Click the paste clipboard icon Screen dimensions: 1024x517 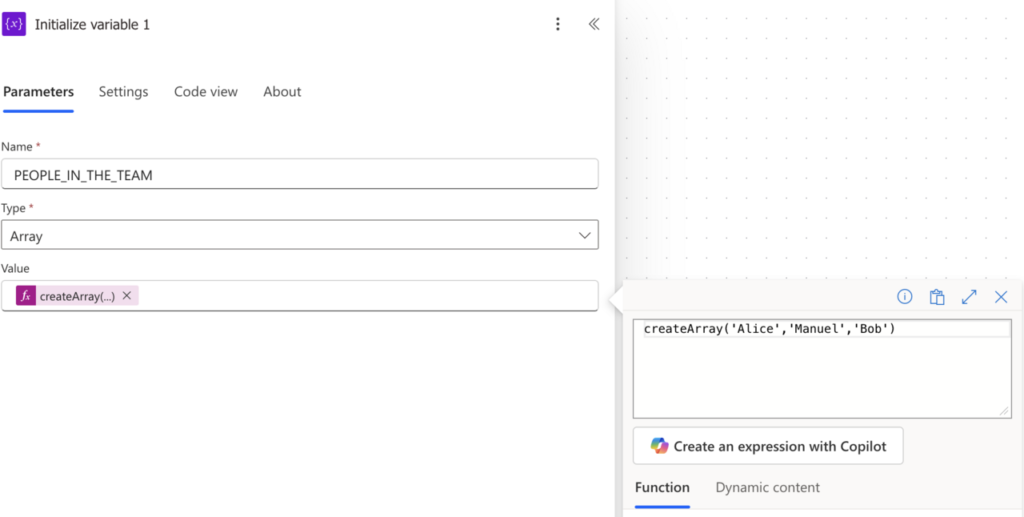pyautogui.click(x=937, y=297)
